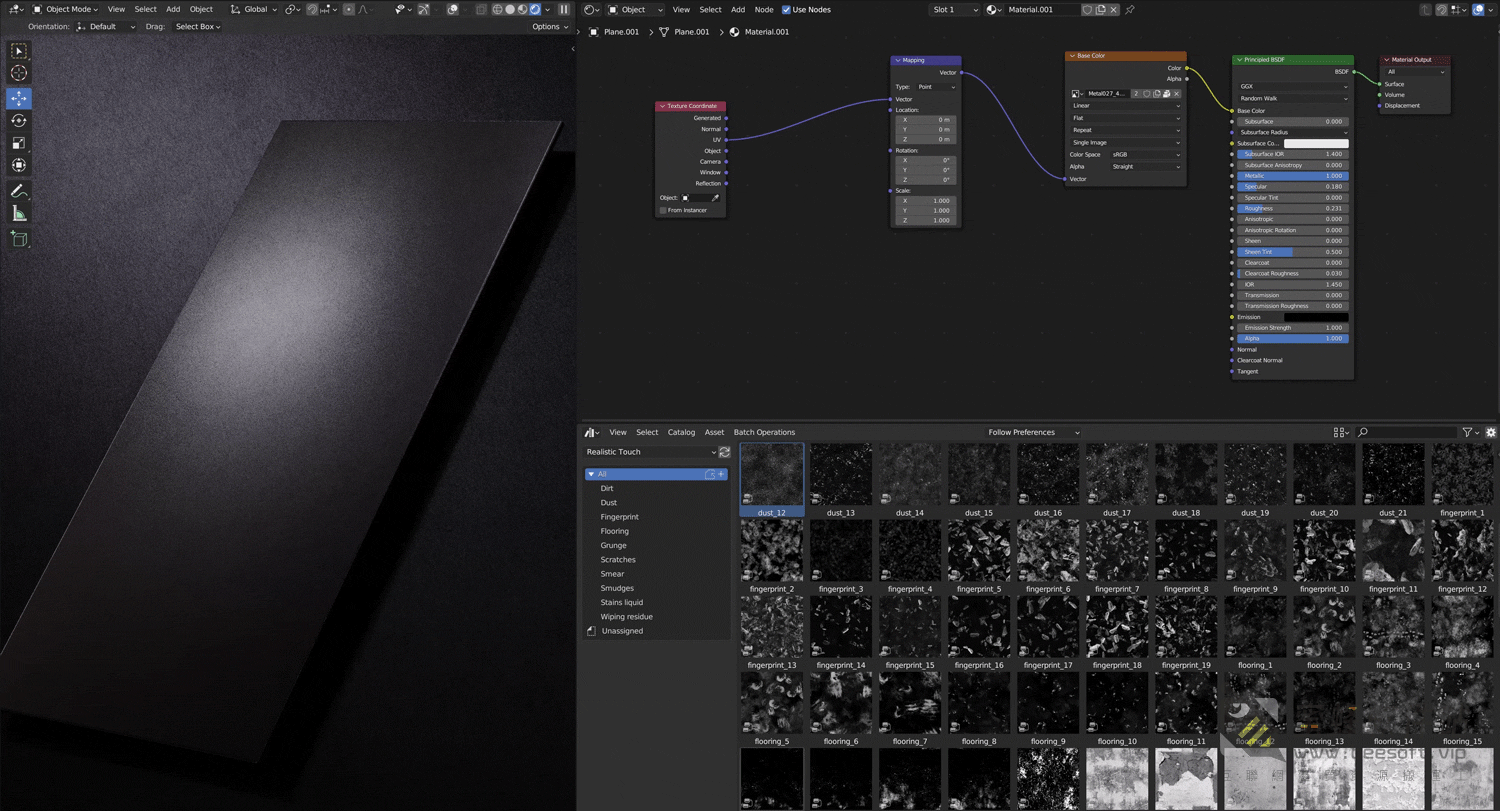
Task: Select the Fingerprint catalog
Action: coord(619,517)
